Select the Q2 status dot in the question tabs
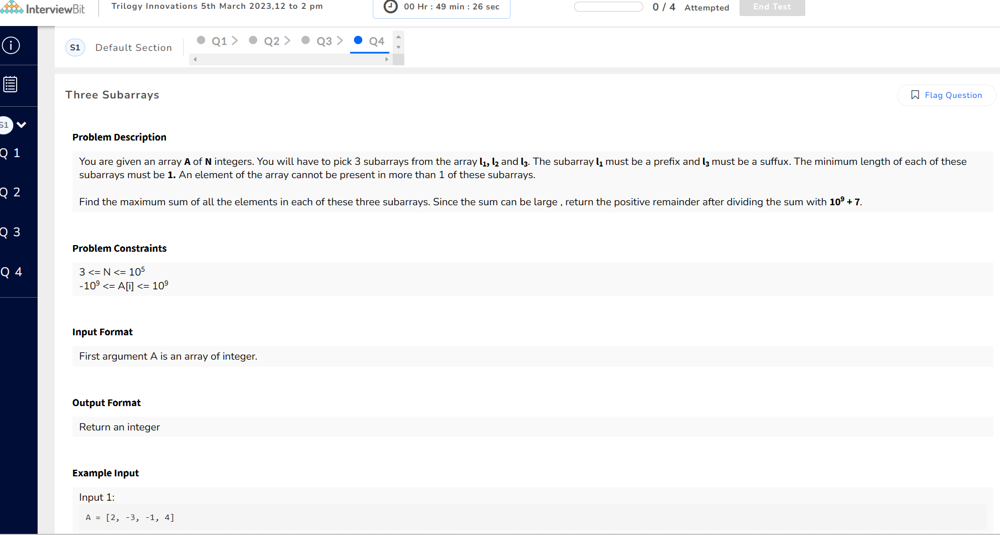This screenshot has width=1000, height=535. click(x=253, y=41)
